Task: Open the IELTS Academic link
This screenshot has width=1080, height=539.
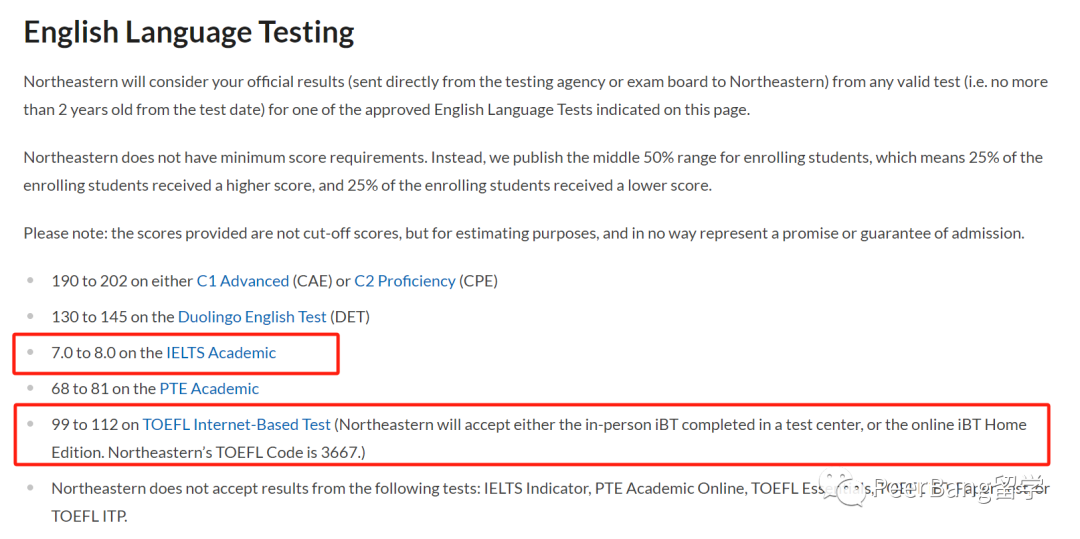Action: point(221,352)
